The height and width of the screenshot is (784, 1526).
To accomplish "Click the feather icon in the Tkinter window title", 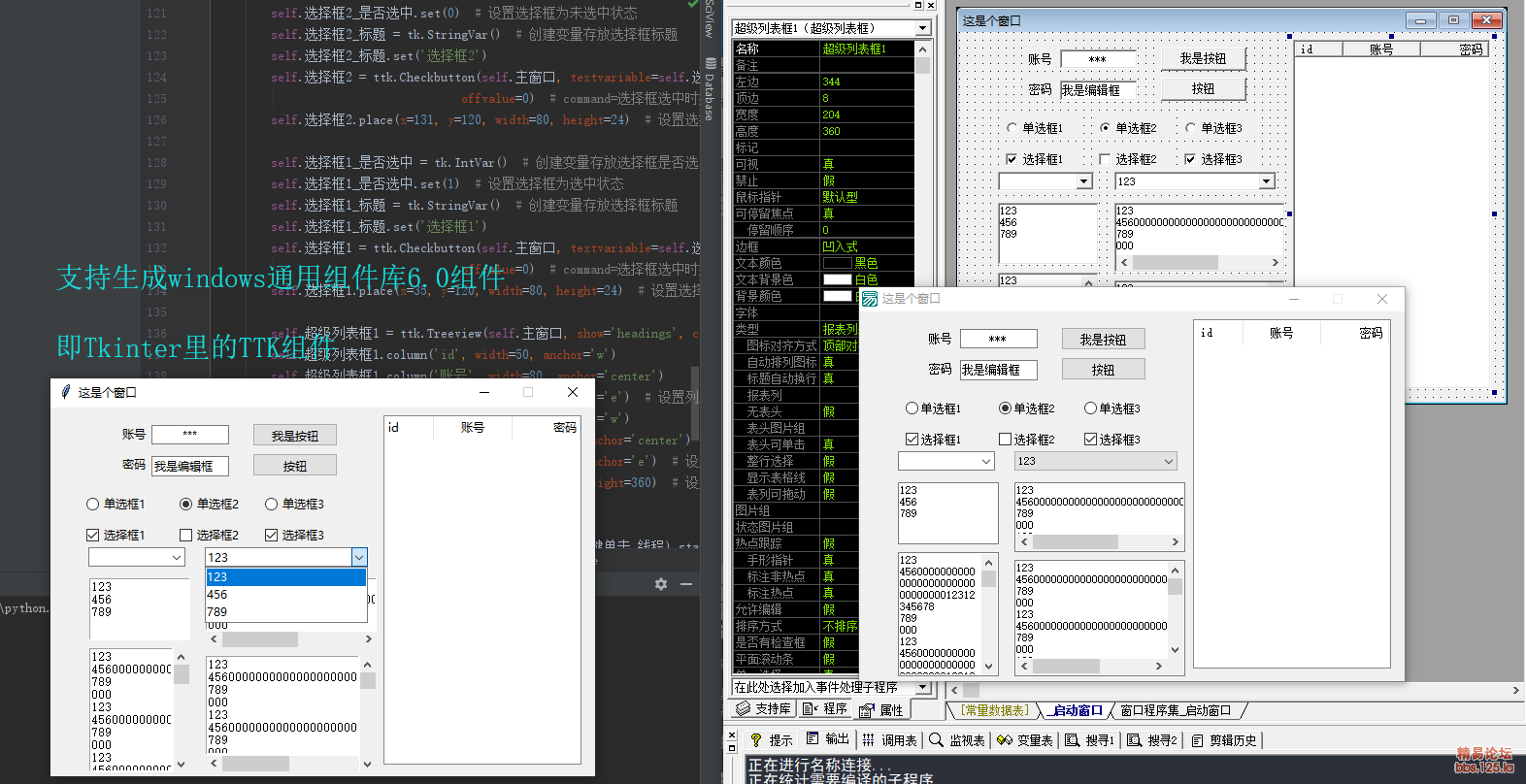I will coord(66,392).
